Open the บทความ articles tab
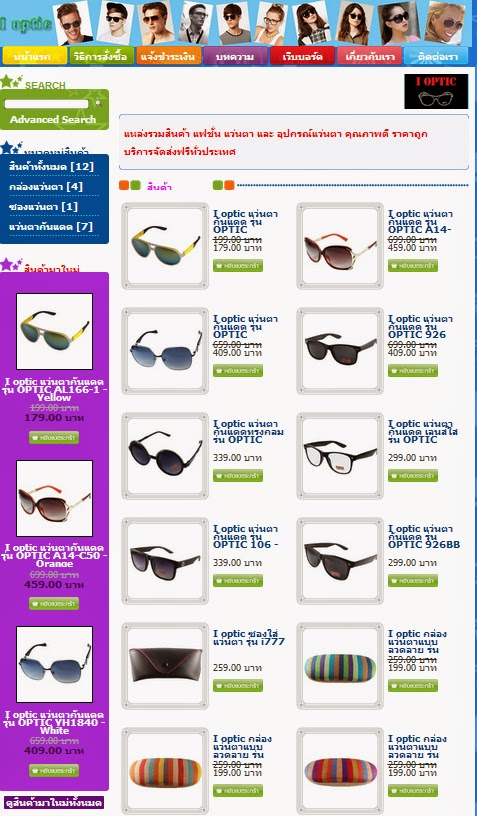 235,56
